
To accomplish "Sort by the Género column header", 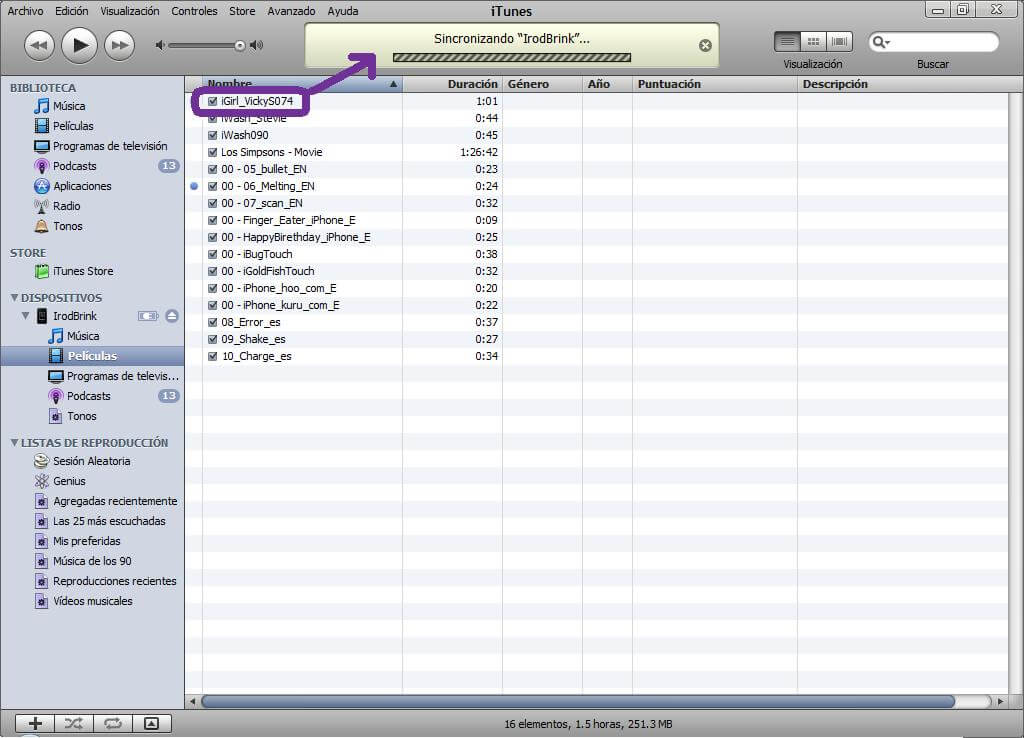I will [x=542, y=84].
